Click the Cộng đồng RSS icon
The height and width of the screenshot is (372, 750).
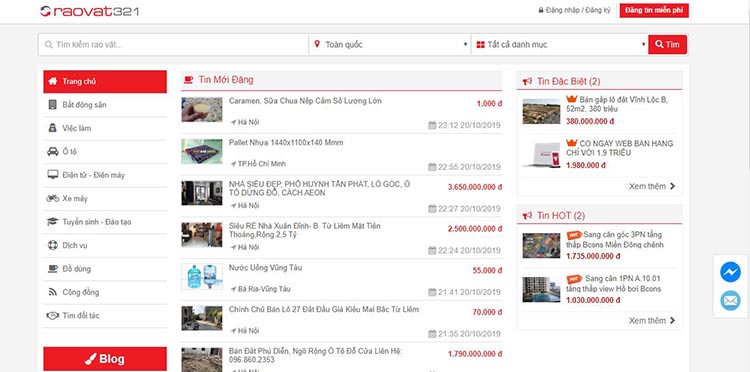53,292
